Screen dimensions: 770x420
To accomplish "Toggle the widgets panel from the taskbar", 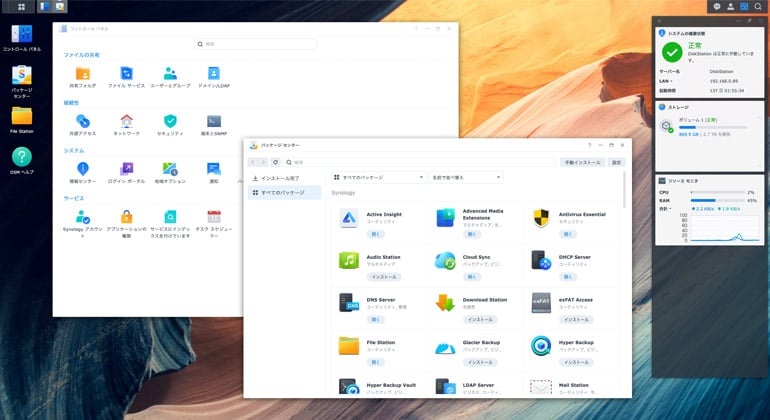I will (x=744, y=6).
